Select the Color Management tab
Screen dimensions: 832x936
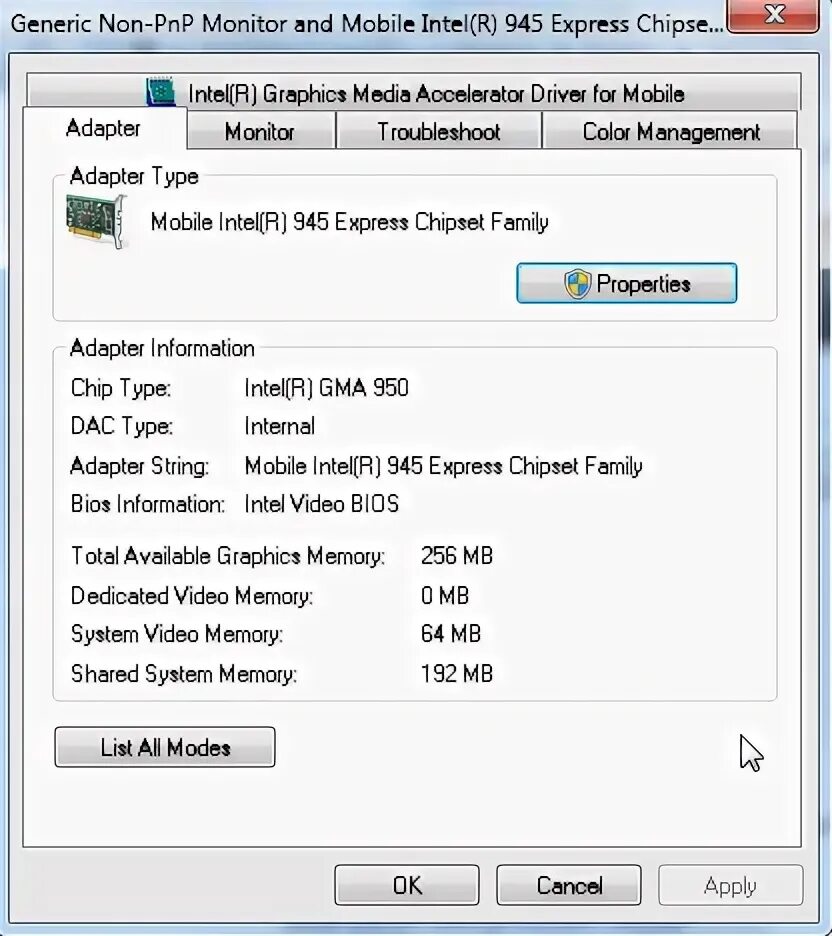670,131
